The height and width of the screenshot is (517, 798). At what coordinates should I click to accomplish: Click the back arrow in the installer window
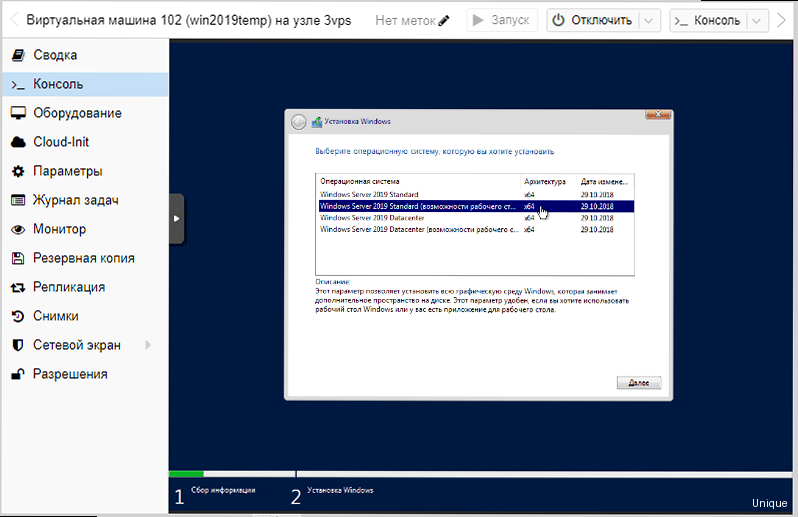[298, 122]
